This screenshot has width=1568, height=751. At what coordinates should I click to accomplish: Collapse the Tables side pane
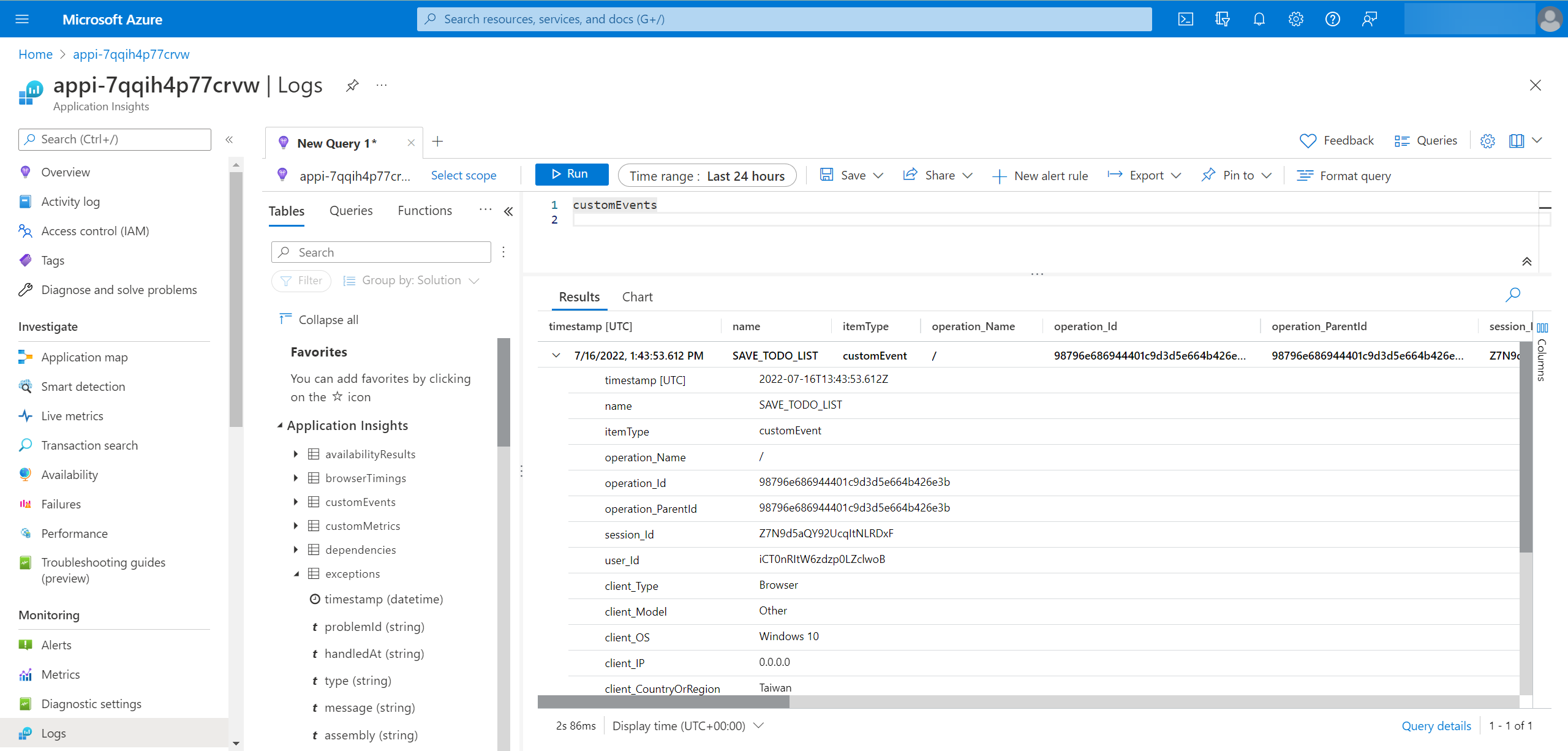point(508,211)
